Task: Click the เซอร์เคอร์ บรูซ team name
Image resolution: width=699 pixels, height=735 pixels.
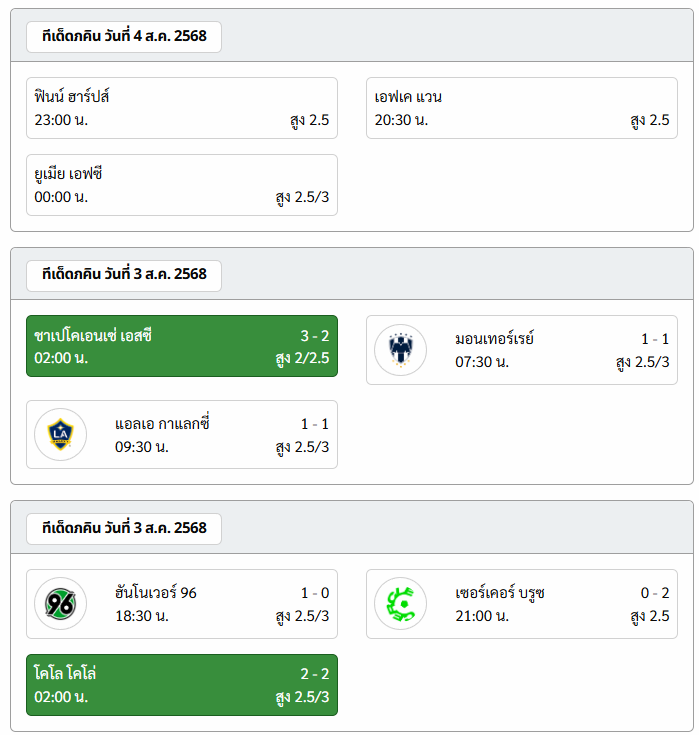Action: [x=500, y=593]
